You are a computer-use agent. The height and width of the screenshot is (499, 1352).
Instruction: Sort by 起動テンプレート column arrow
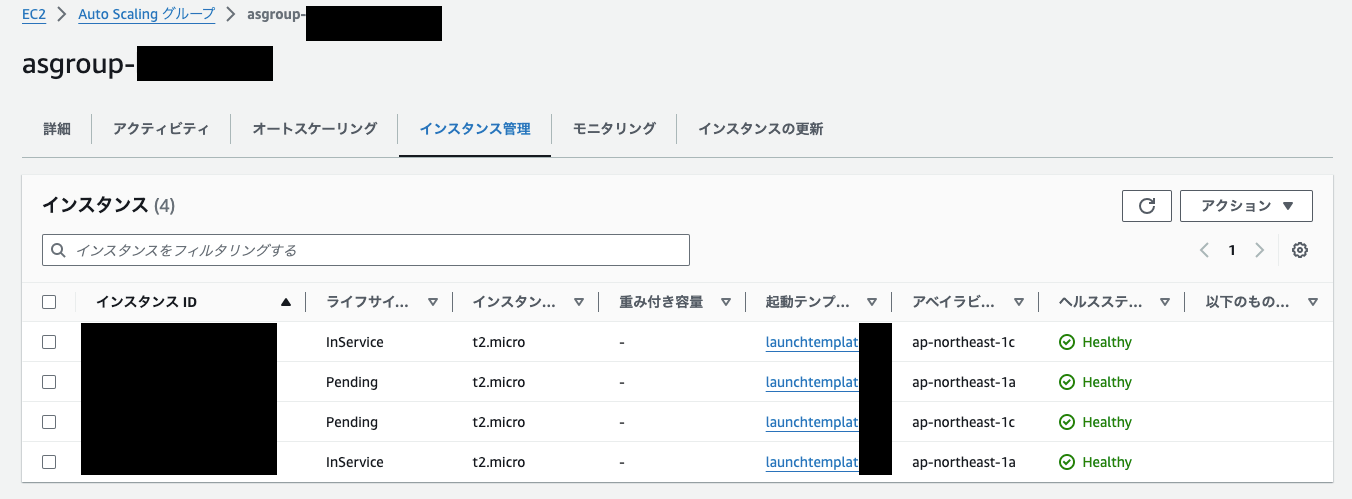tap(872, 302)
